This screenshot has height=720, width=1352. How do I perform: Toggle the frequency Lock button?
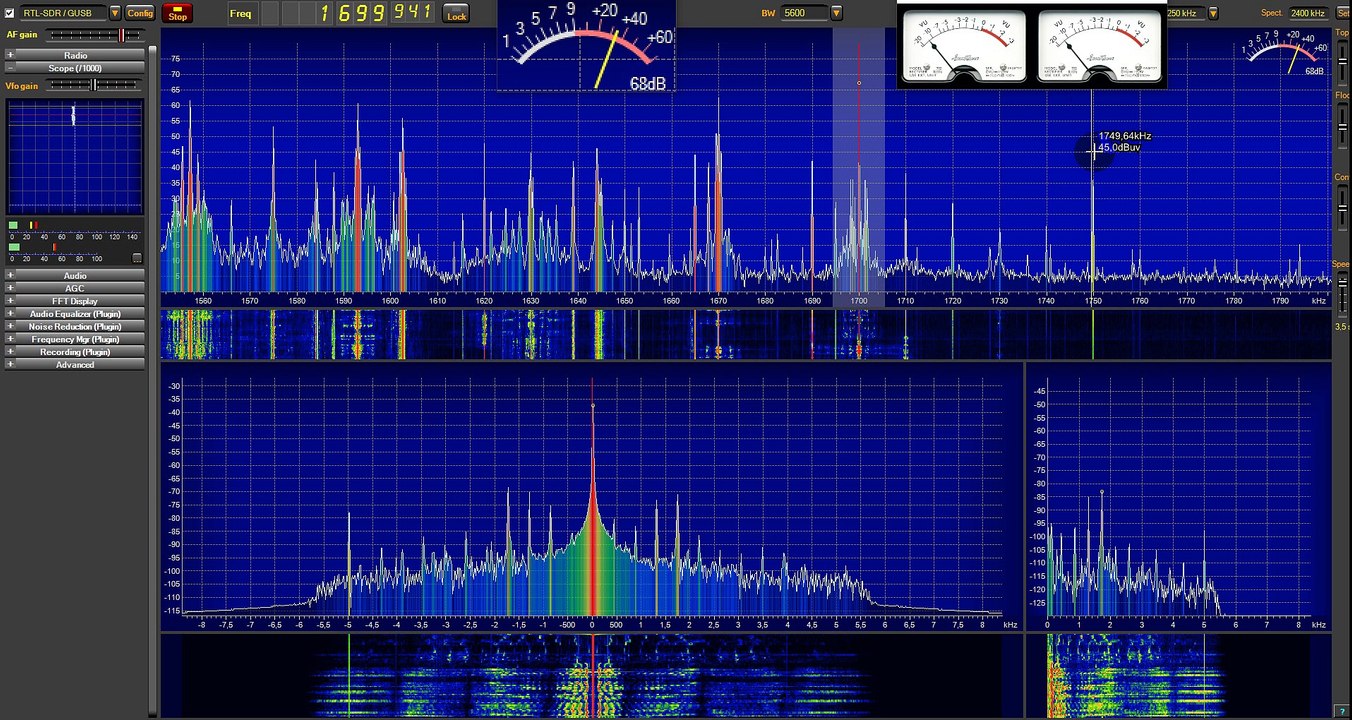point(456,13)
